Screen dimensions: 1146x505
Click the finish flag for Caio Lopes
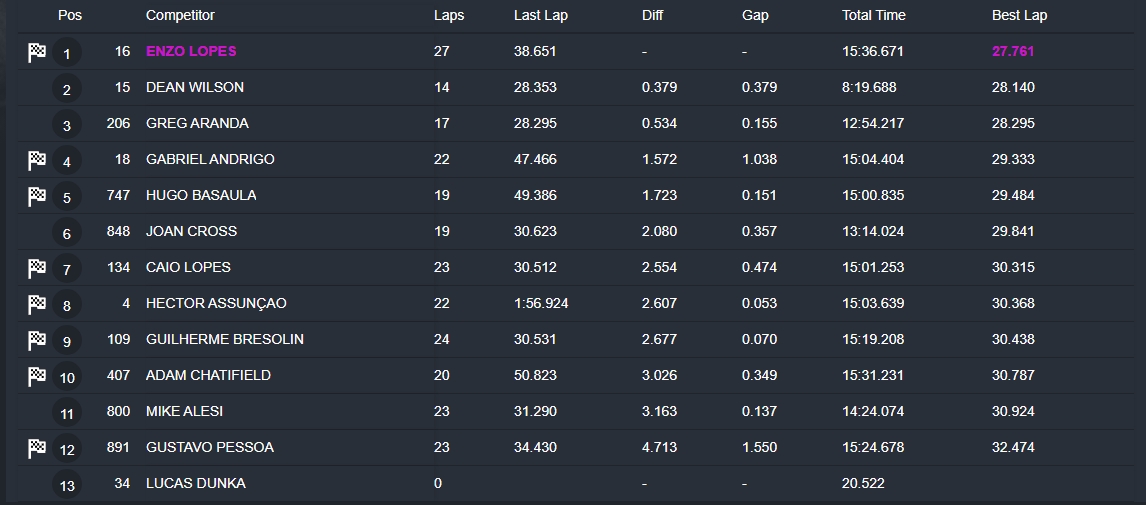tap(37, 268)
